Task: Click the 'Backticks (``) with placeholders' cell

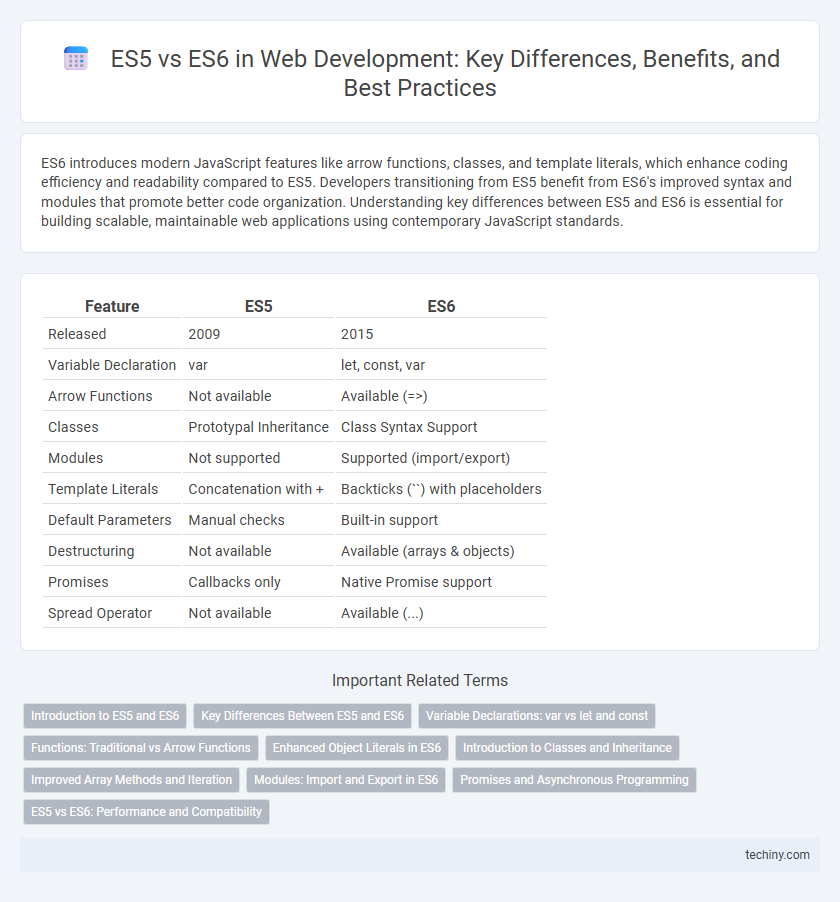Action: point(441,490)
